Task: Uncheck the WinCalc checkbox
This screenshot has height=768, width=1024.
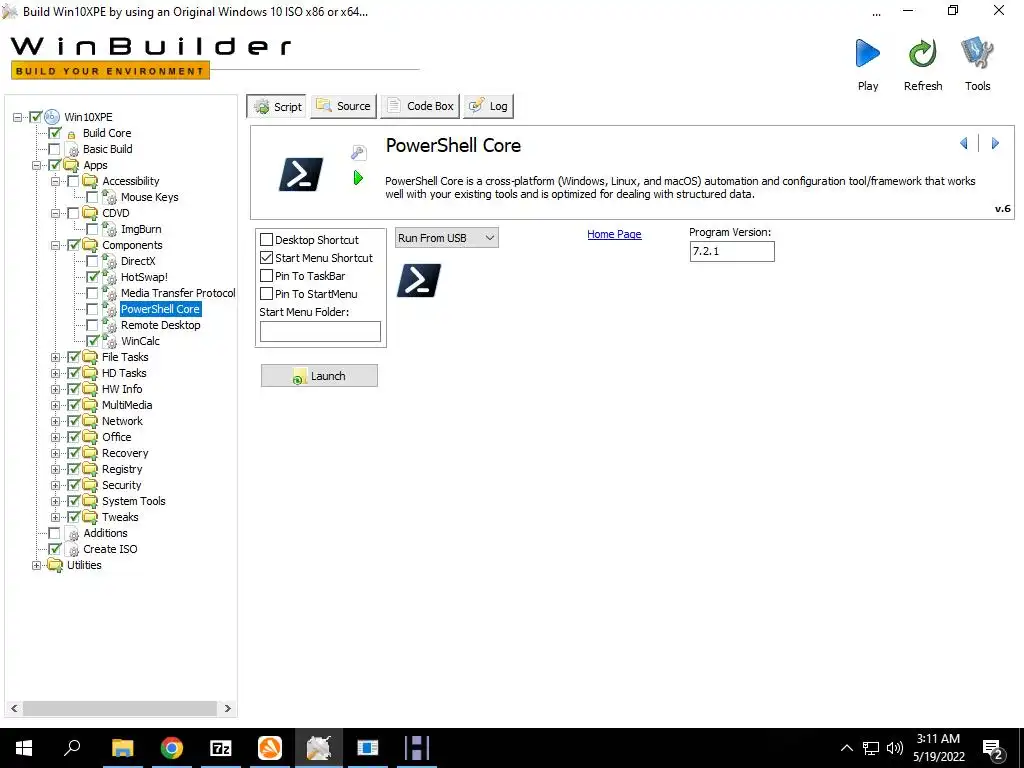Action: click(92, 341)
